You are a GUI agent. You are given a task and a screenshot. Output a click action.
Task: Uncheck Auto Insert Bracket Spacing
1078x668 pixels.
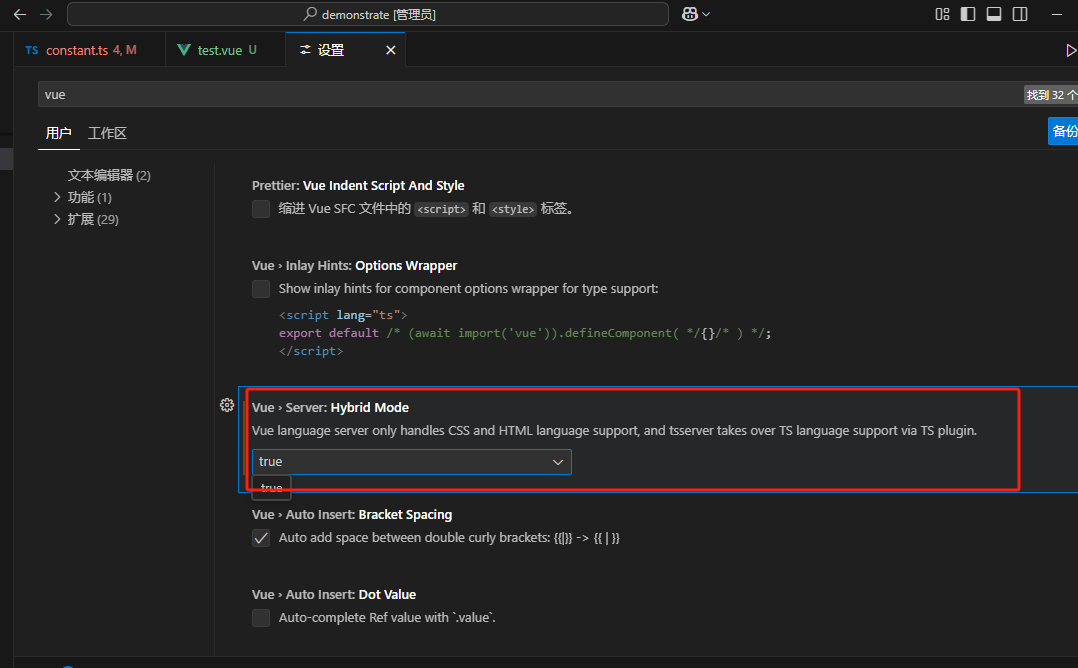[x=261, y=537]
